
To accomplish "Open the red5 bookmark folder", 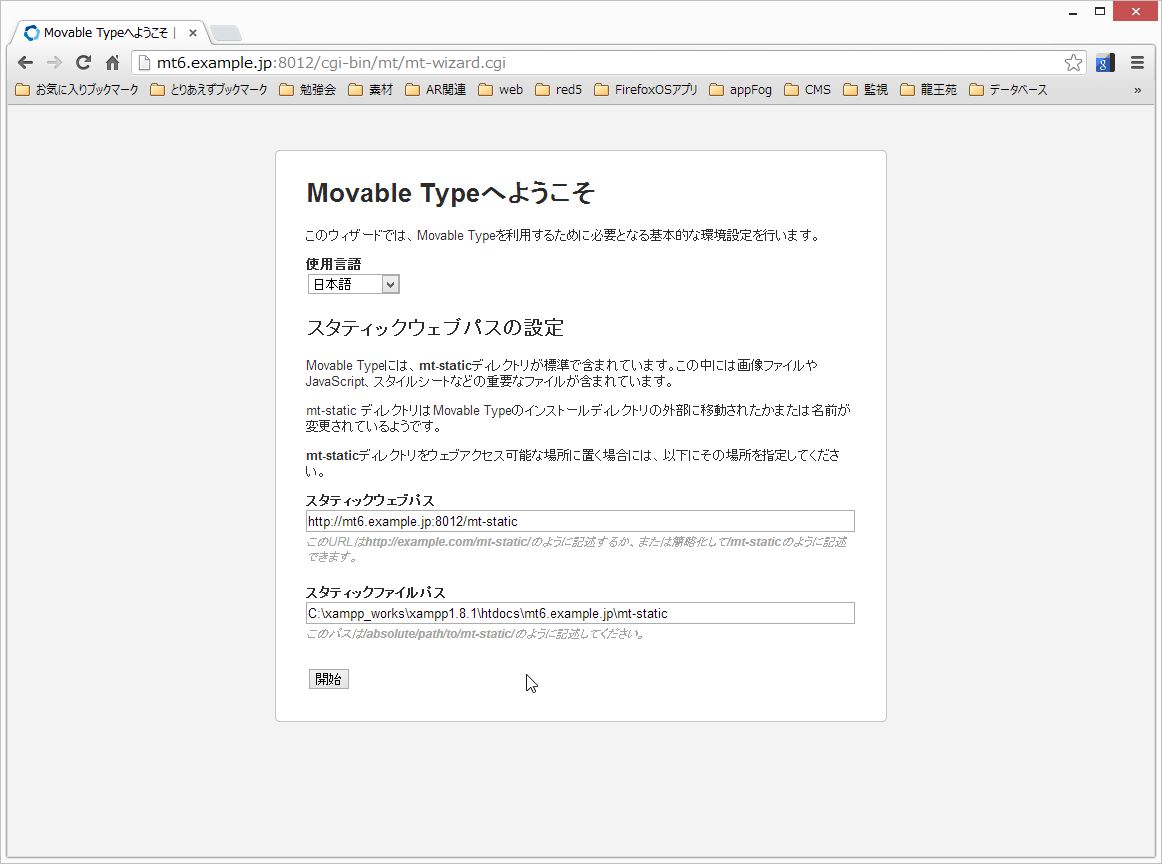I will point(559,90).
